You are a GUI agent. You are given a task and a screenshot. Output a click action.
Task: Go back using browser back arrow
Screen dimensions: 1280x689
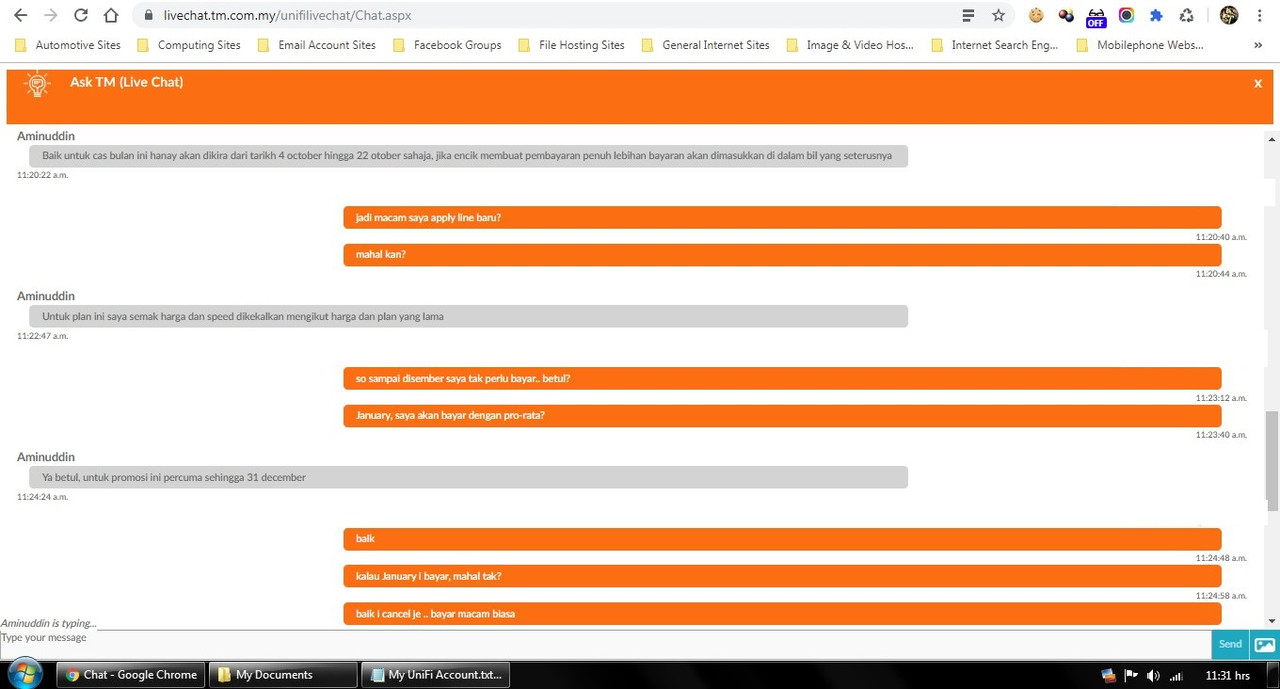pyautogui.click(x=20, y=15)
